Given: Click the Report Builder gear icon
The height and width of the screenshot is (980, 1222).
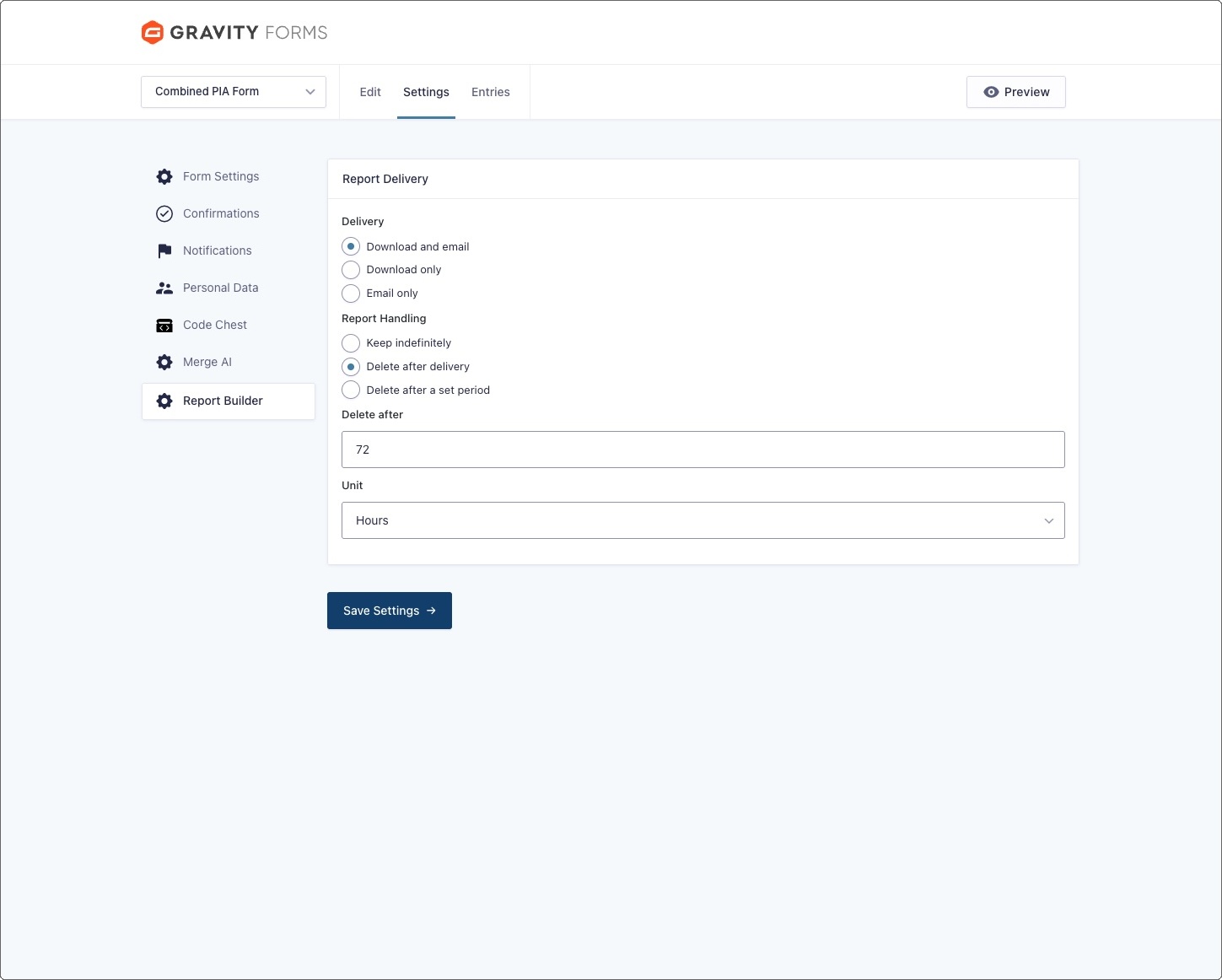Looking at the screenshot, I should (164, 401).
